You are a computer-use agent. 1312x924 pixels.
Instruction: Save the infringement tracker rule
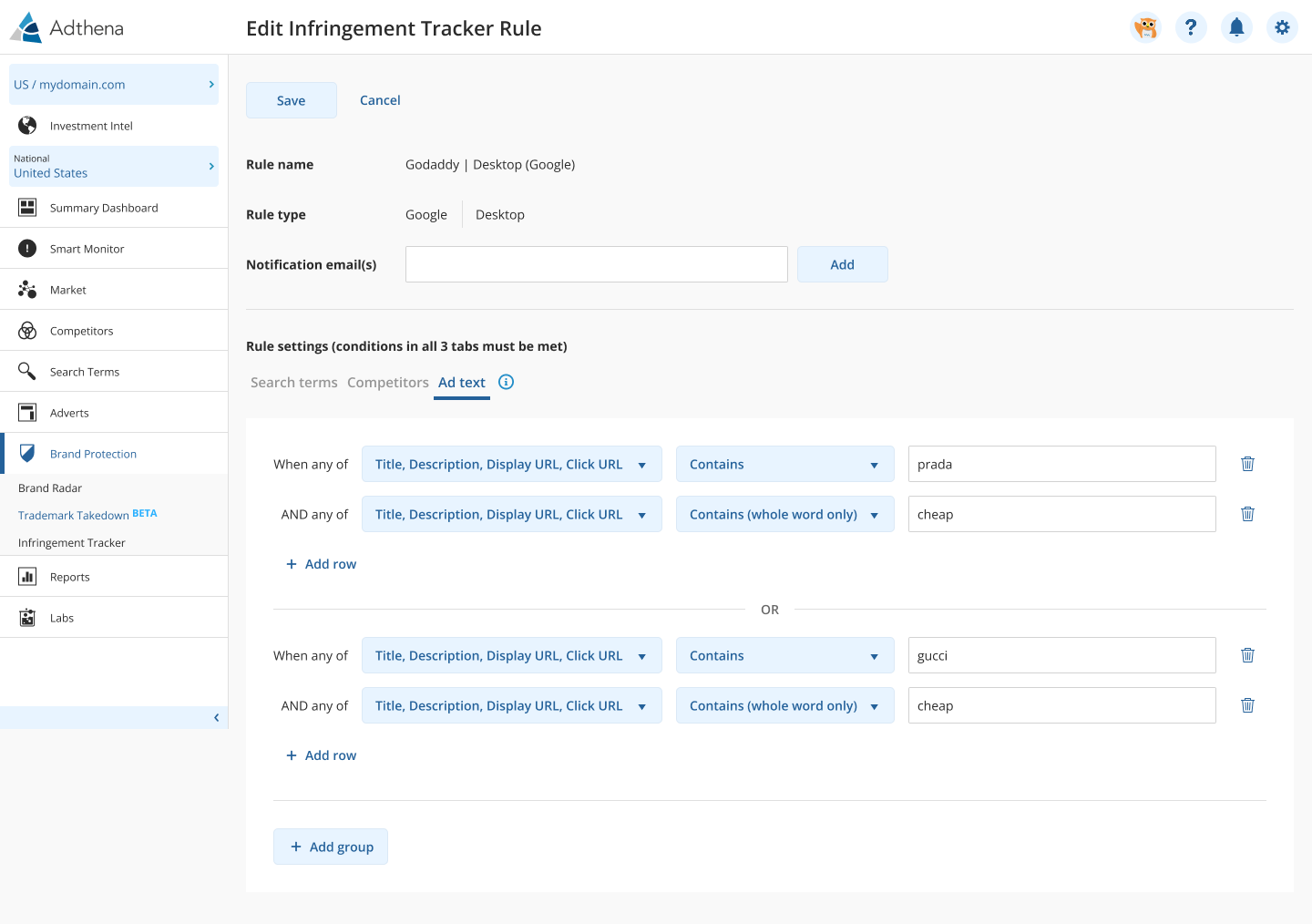tap(291, 100)
